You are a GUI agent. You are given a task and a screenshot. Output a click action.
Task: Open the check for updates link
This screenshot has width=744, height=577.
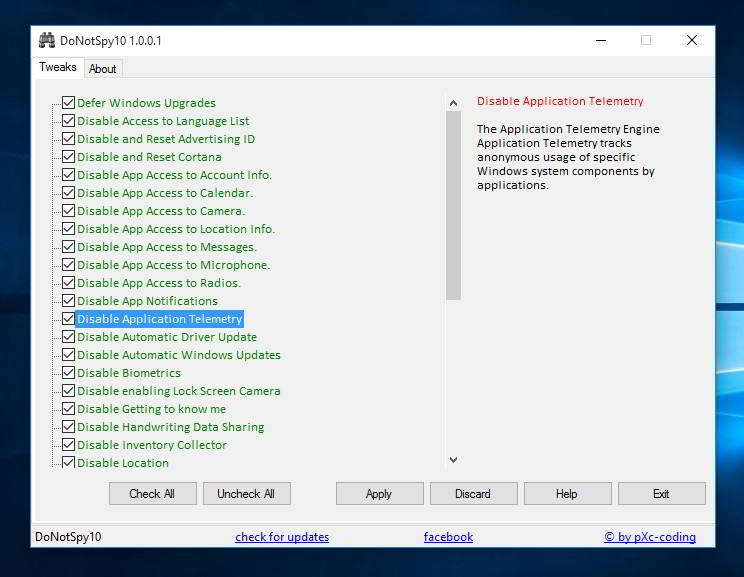tap(282, 537)
